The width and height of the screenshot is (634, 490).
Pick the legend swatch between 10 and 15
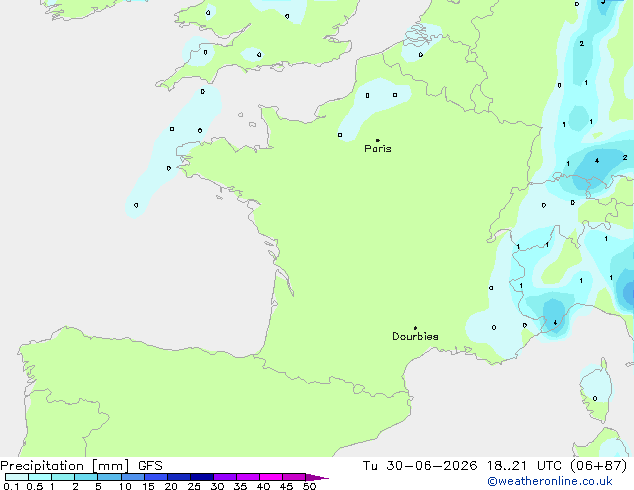(x=133, y=477)
